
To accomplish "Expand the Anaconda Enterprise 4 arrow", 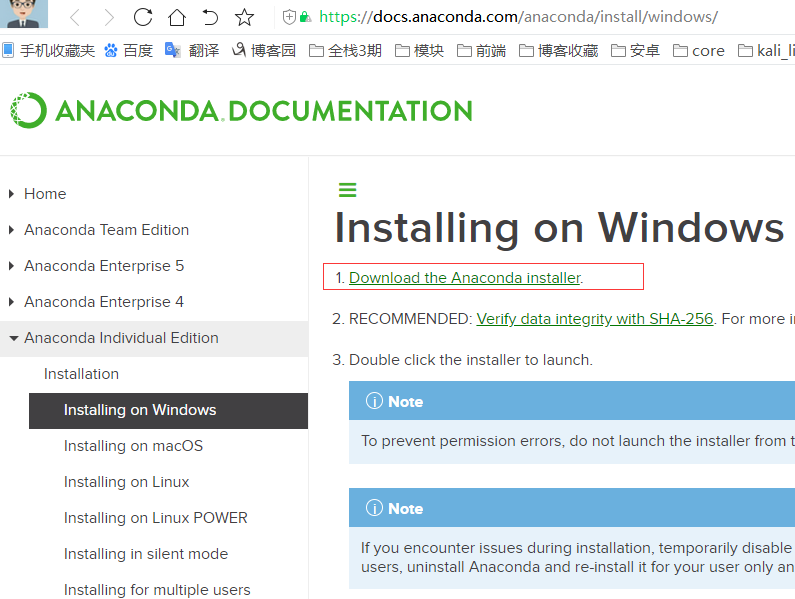I will pos(12,302).
